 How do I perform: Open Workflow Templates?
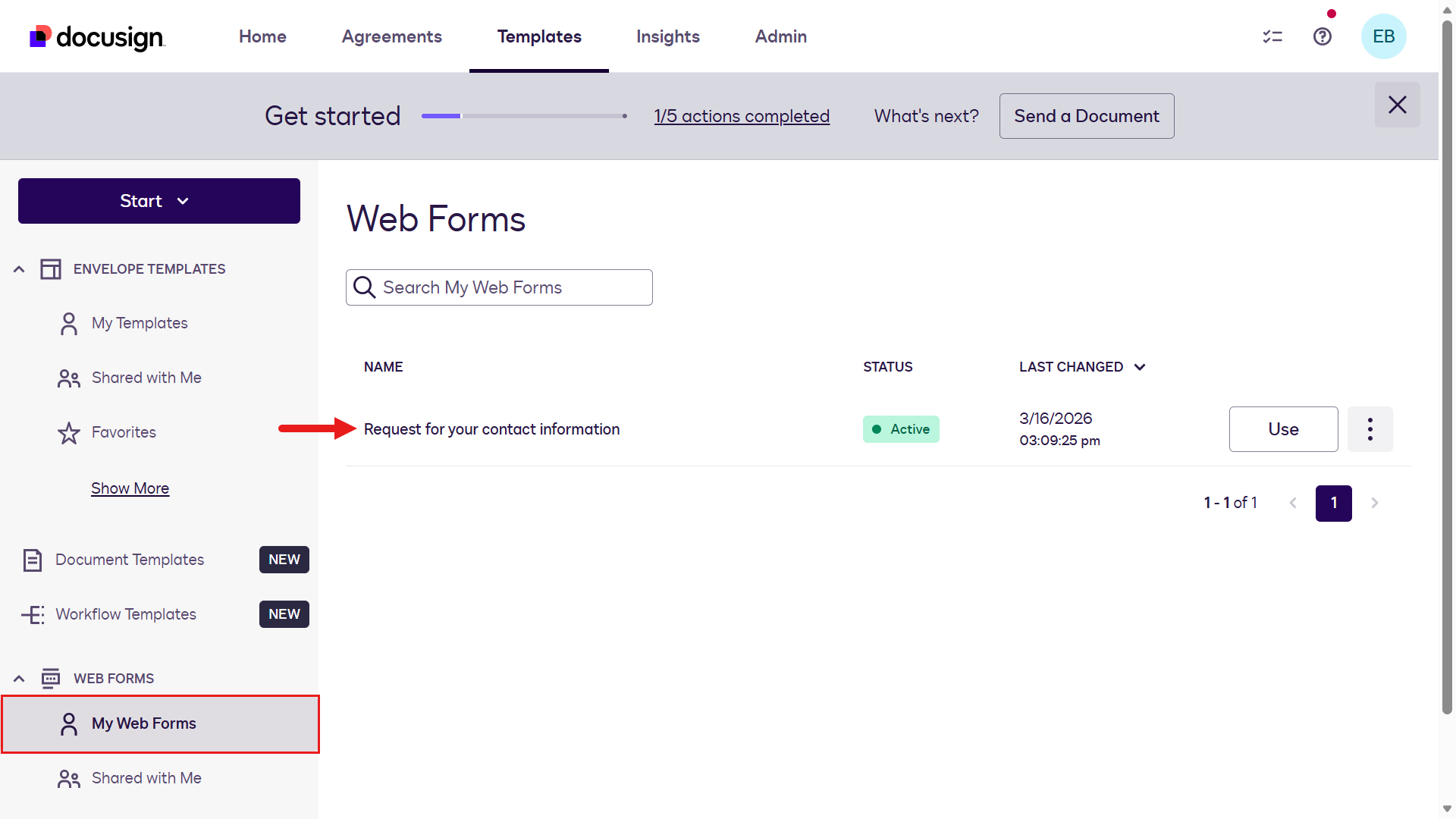click(x=126, y=614)
